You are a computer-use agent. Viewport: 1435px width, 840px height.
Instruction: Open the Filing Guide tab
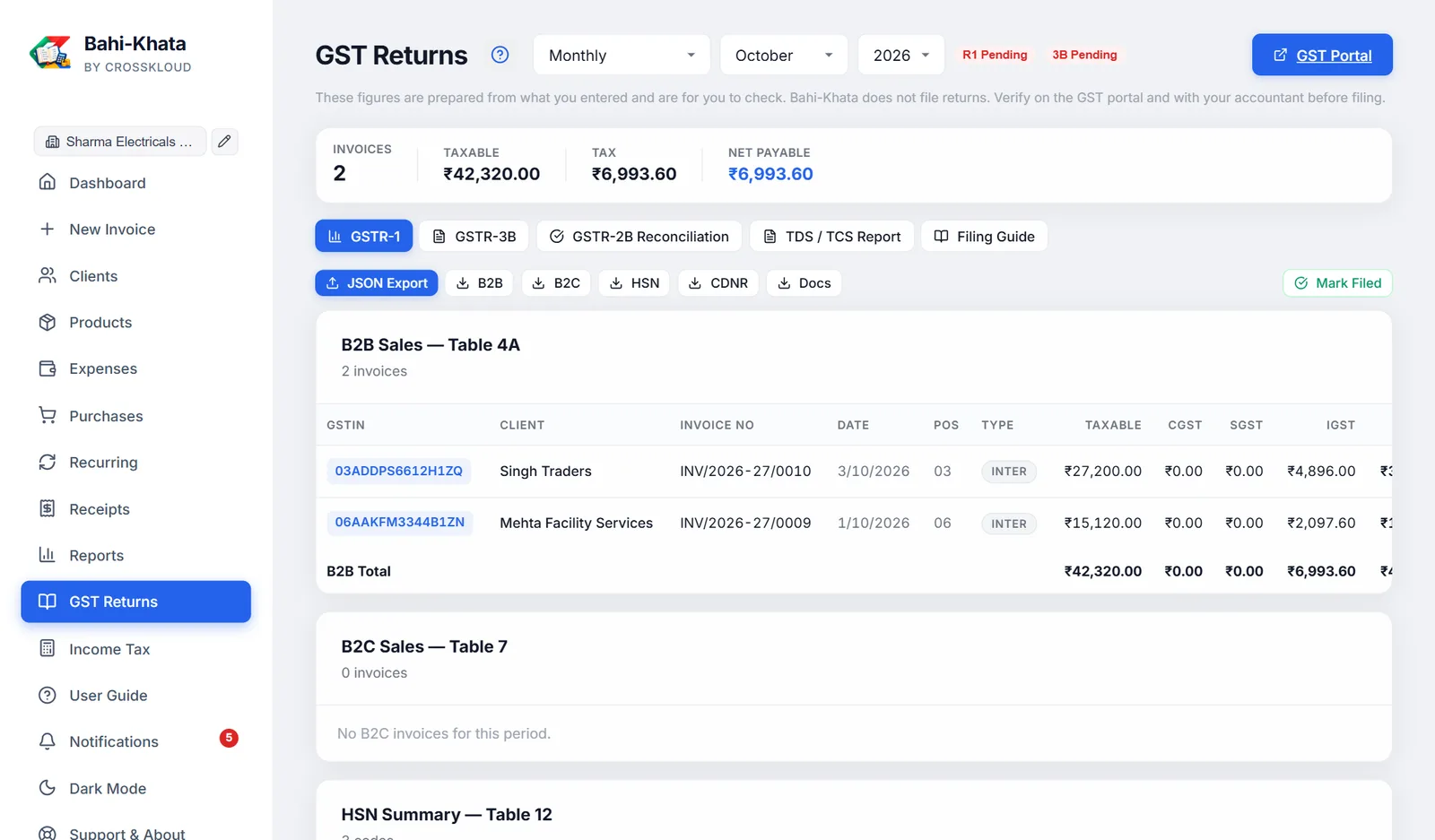(985, 237)
